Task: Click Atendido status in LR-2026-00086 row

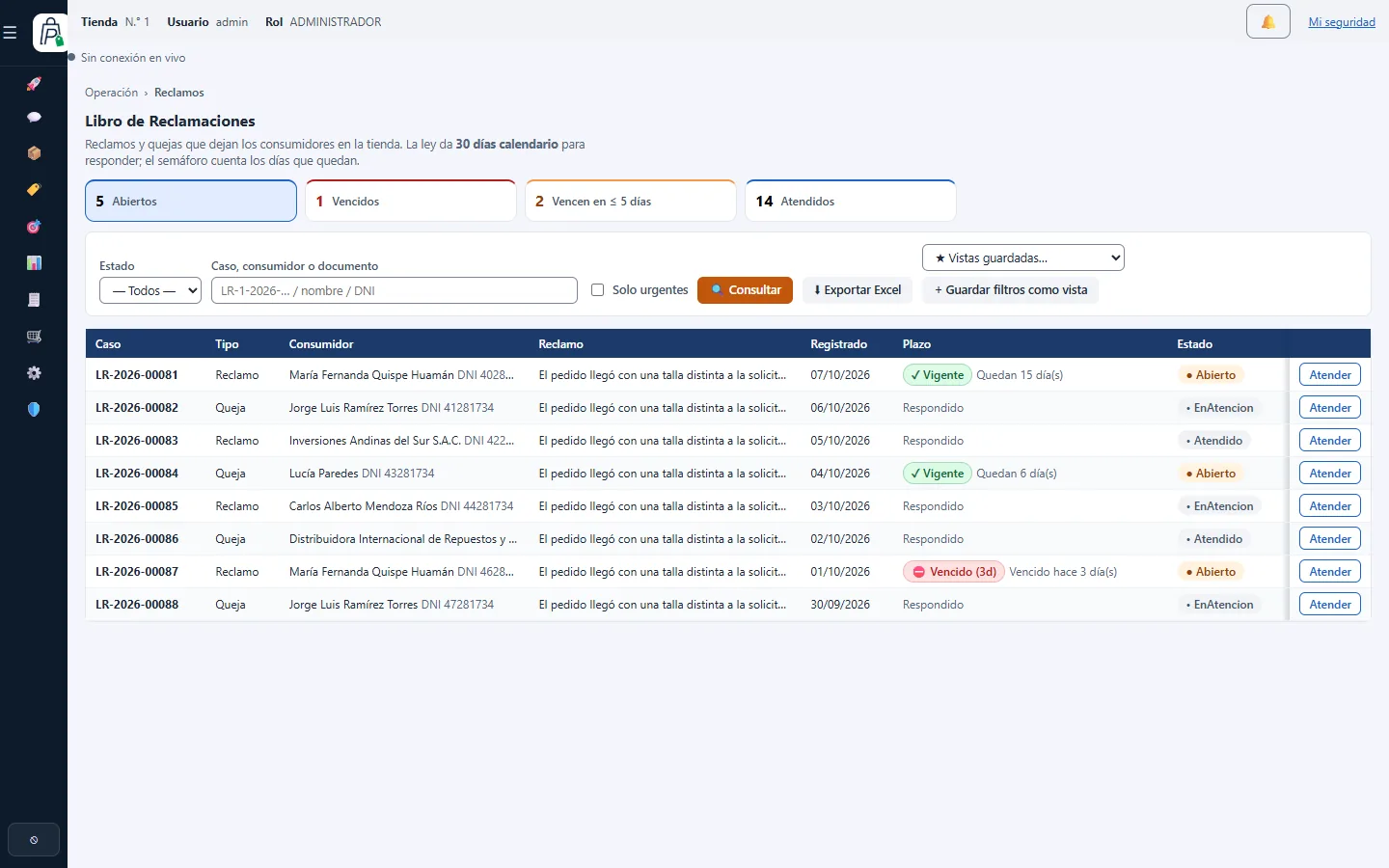Action: (1213, 539)
